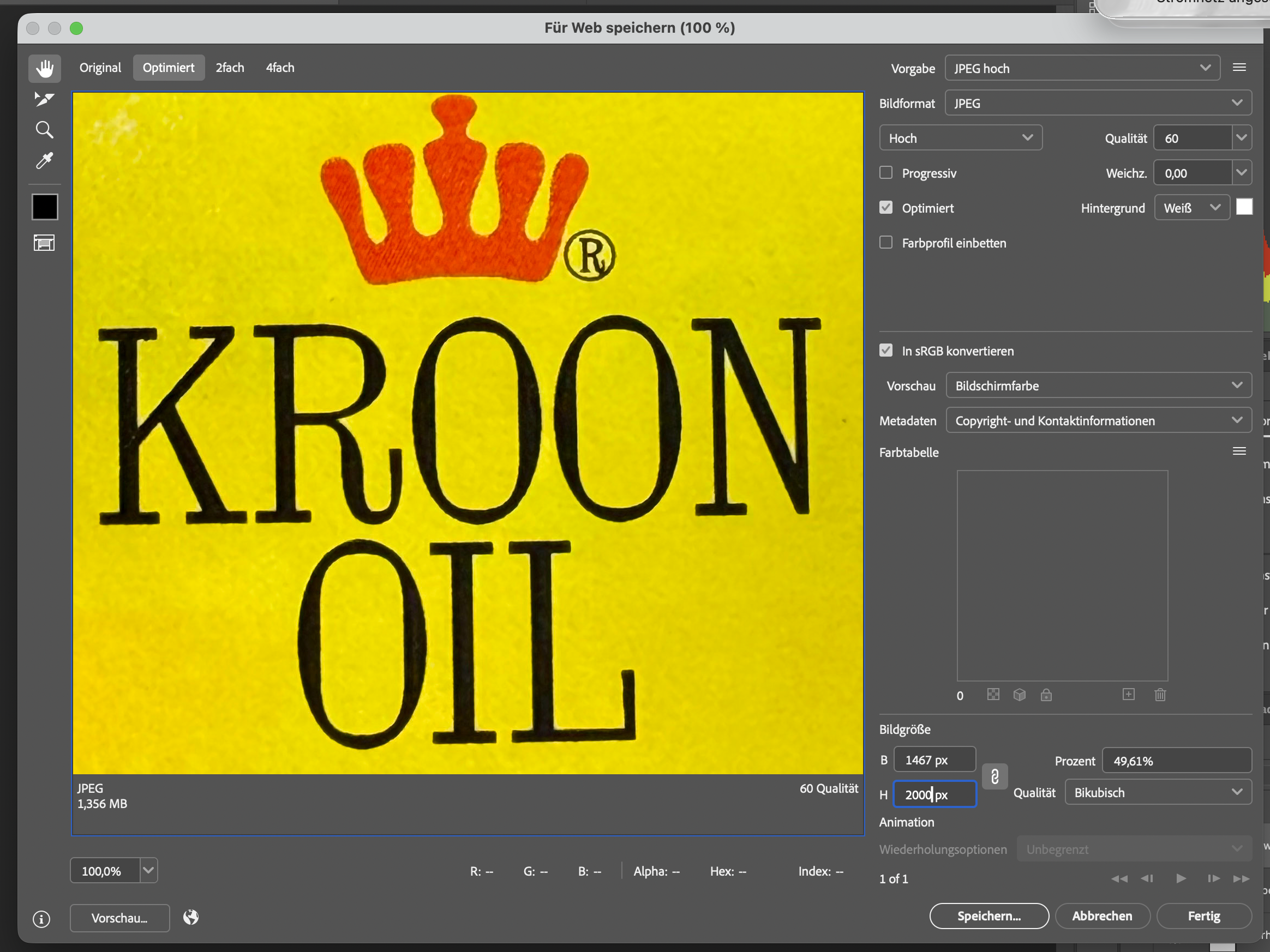Screen dimensions: 1270x952
Task: Select the Hand tool
Action: pos(44,68)
